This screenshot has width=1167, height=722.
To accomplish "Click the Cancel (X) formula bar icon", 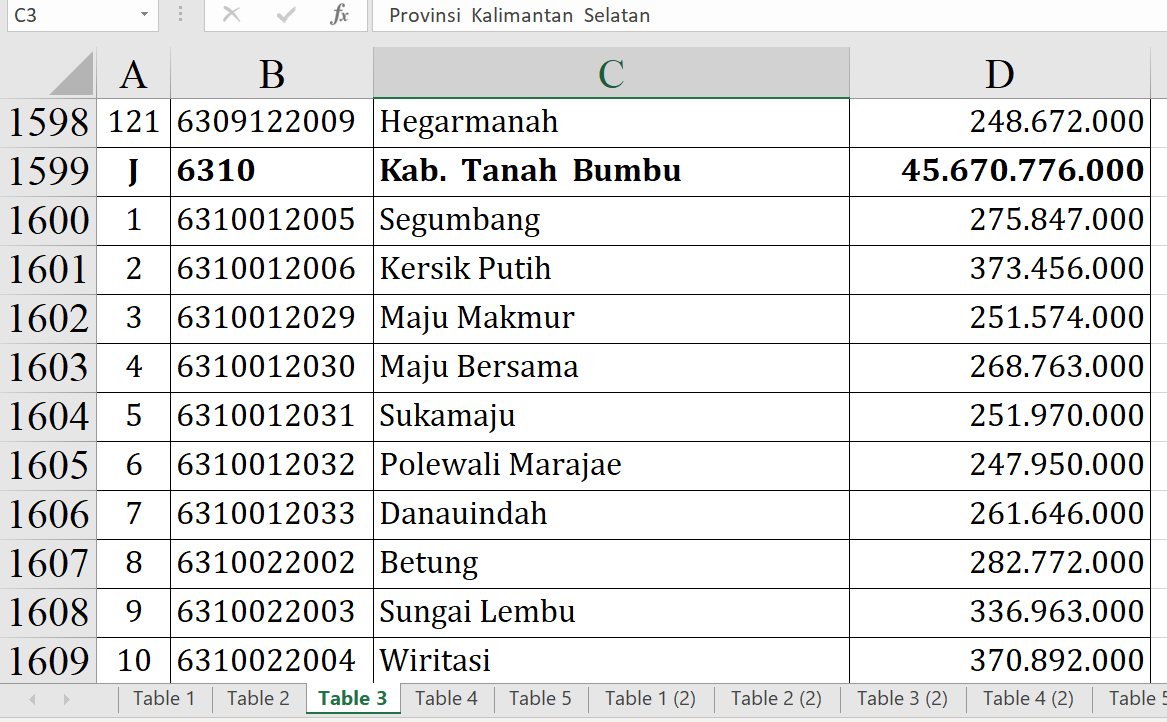I will (x=231, y=15).
